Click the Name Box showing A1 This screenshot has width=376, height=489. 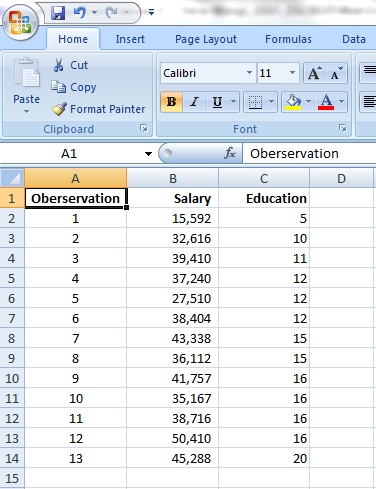click(69, 154)
